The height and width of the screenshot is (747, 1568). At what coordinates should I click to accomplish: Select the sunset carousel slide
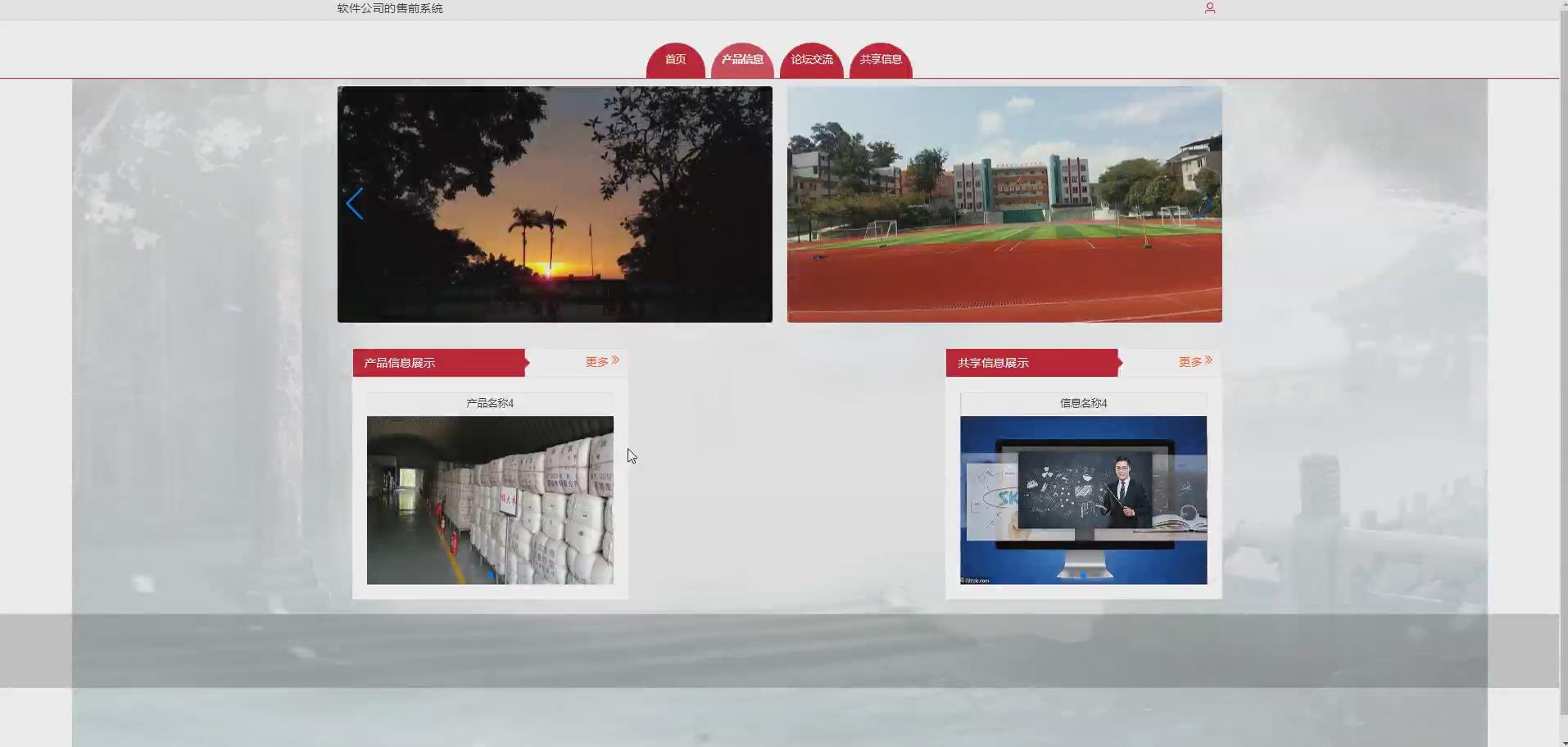(555, 204)
